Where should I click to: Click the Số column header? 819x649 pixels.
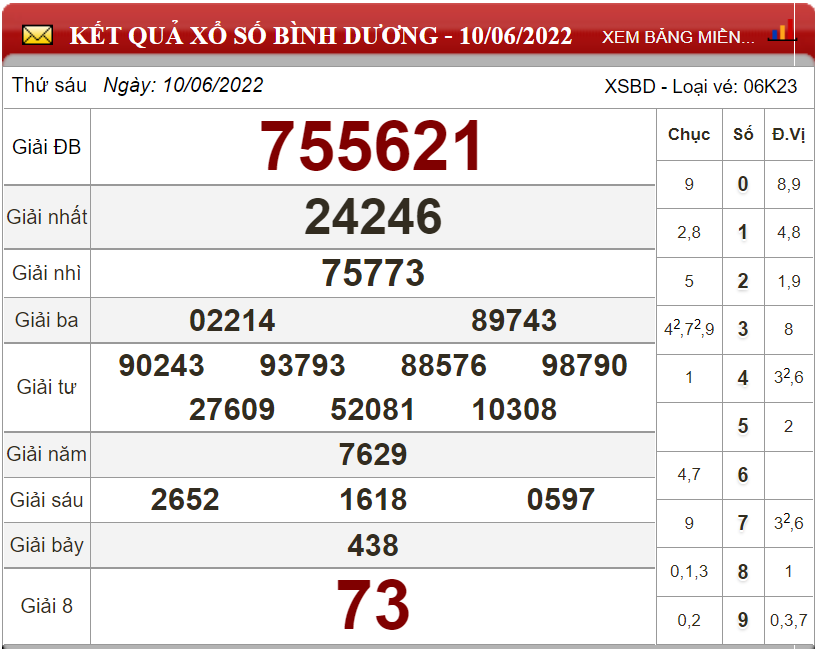(x=743, y=134)
